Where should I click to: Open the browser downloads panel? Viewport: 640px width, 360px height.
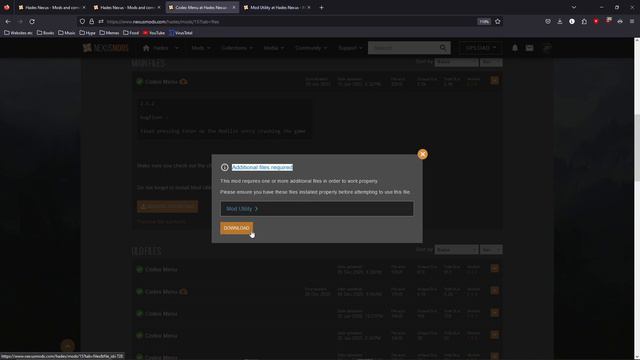coord(560,21)
